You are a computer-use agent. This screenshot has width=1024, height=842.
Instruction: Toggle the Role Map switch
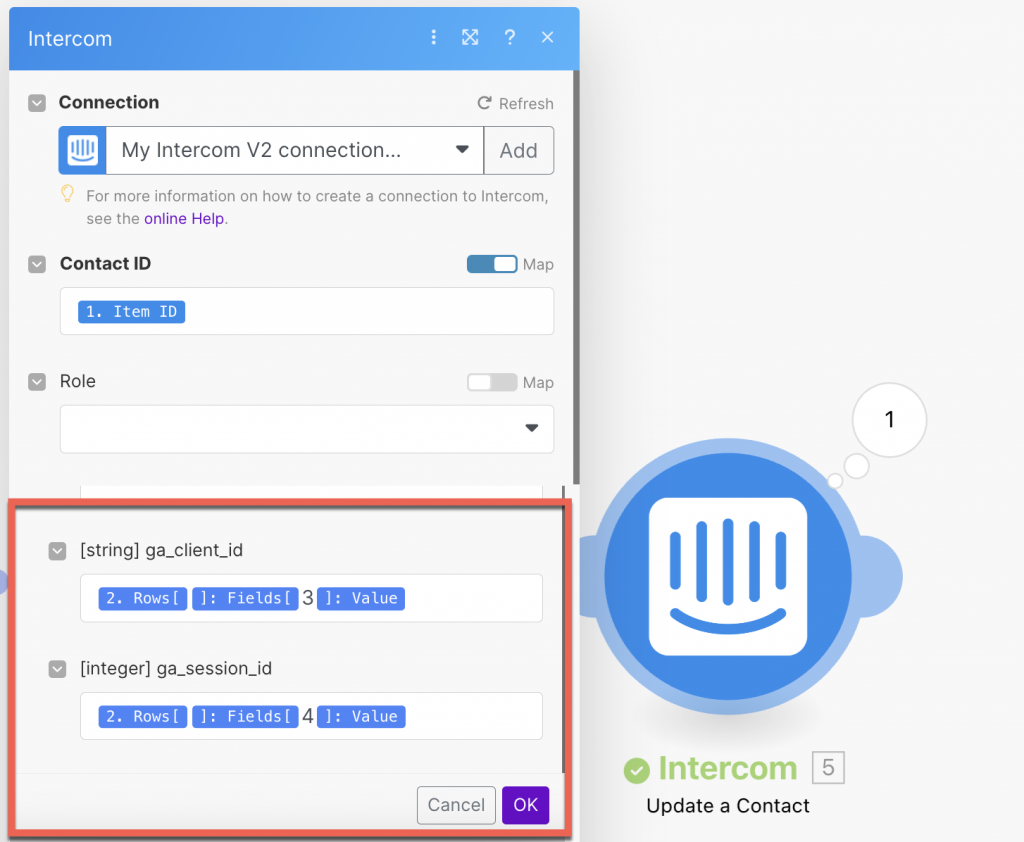click(492, 382)
